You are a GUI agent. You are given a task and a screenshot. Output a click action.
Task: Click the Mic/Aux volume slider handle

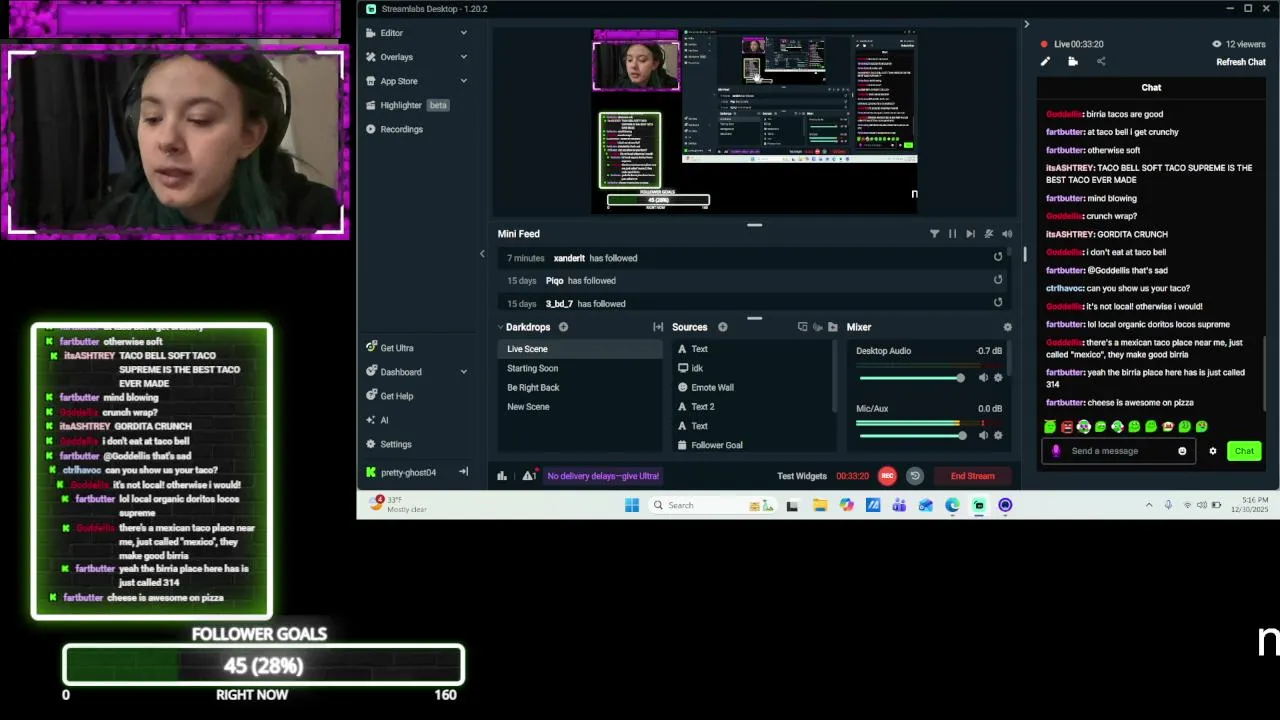[962, 436]
